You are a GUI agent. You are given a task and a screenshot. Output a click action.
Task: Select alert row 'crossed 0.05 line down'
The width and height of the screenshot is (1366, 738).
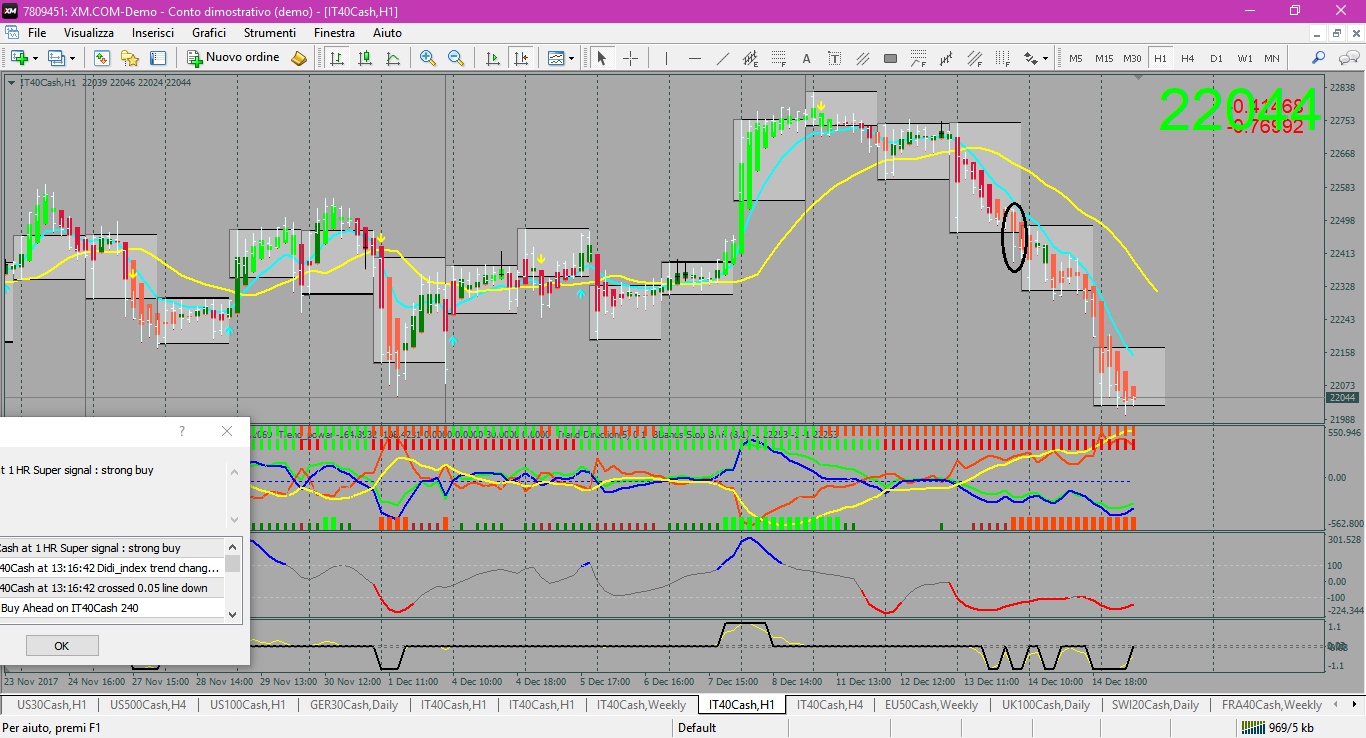113,588
